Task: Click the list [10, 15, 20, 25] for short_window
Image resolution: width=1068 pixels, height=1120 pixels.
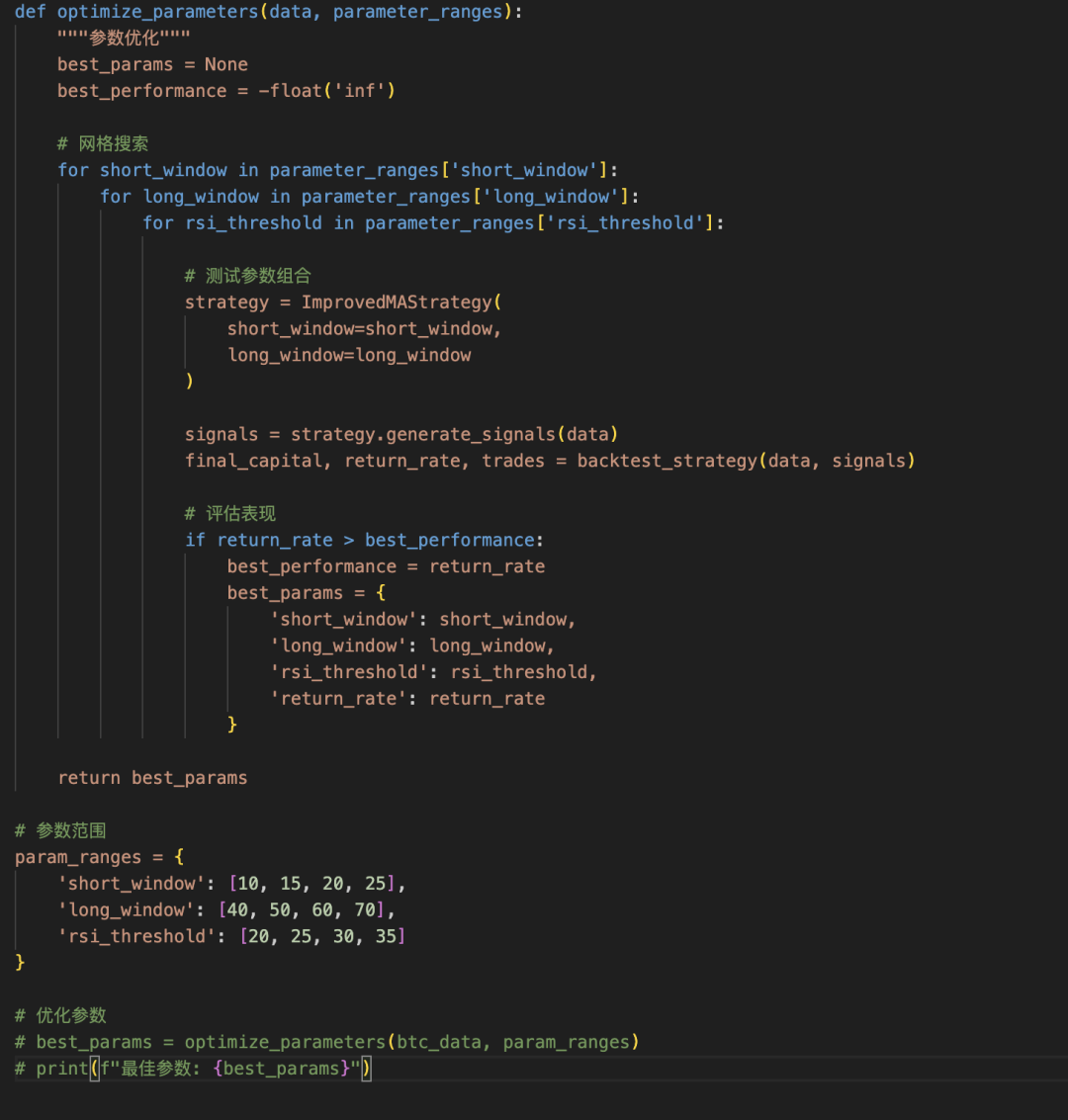Action: click(311, 884)
